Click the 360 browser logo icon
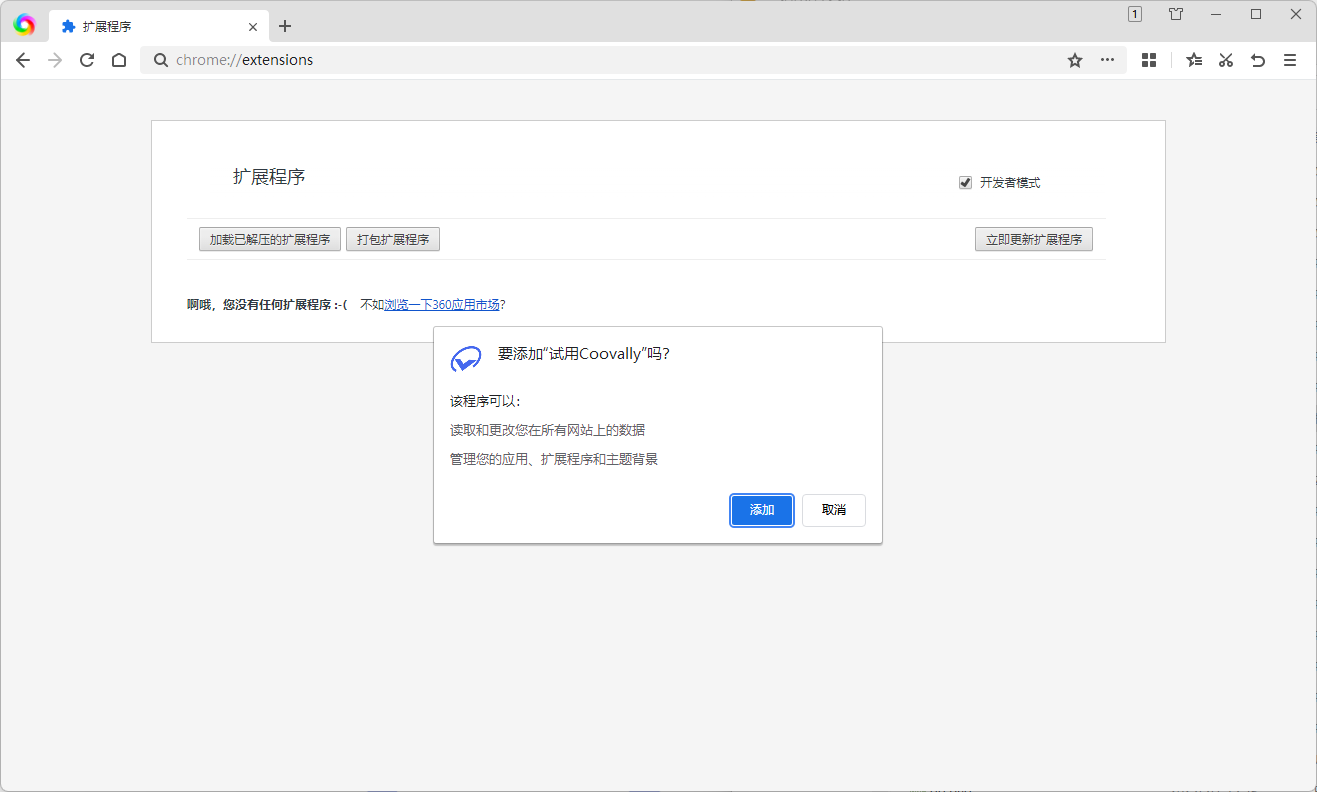Image resolution: width=1317 pixels, height=792 pixels. [x=24, y=25]
